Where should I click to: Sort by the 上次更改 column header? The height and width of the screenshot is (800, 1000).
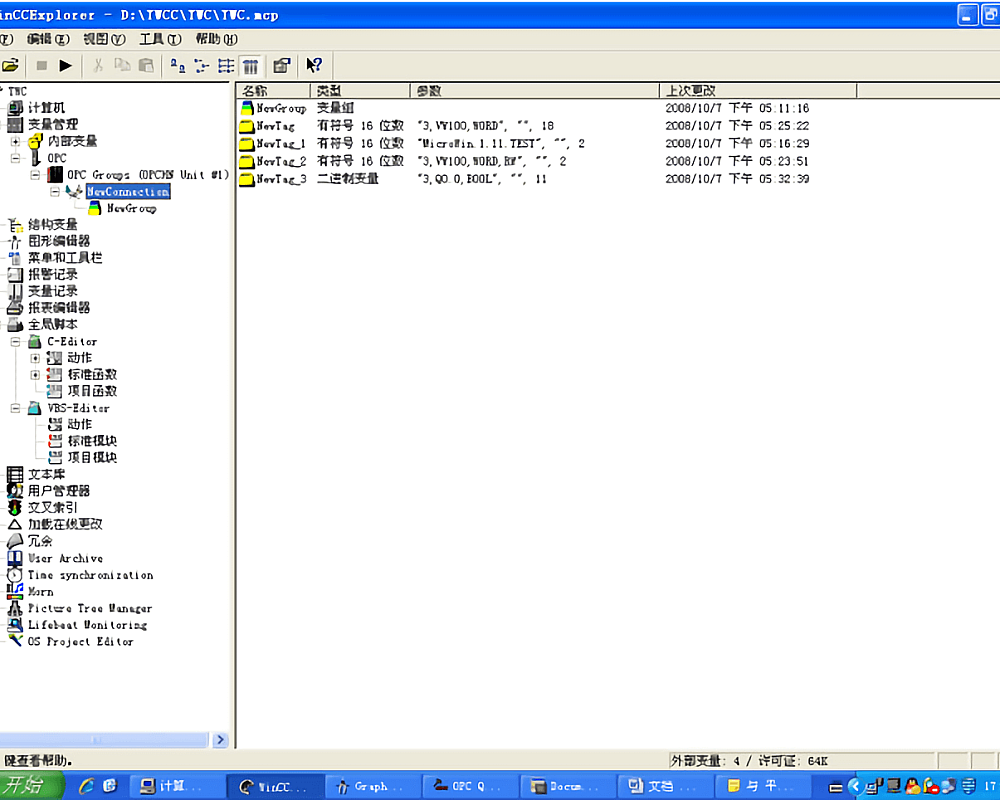[x=757, y=91]
